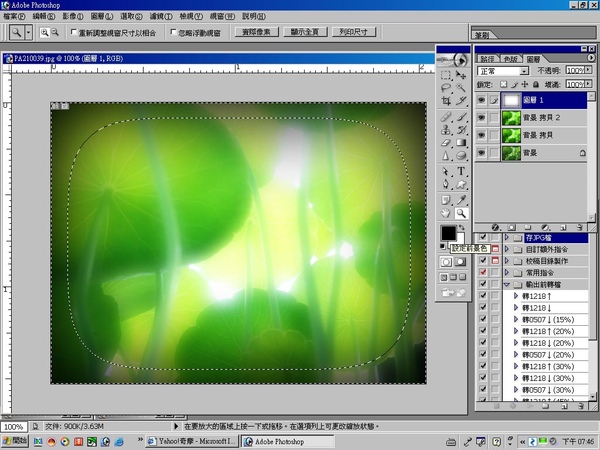Select the Type (T) tool
This screenshot has width=600, height=450.
coord(461,171)
